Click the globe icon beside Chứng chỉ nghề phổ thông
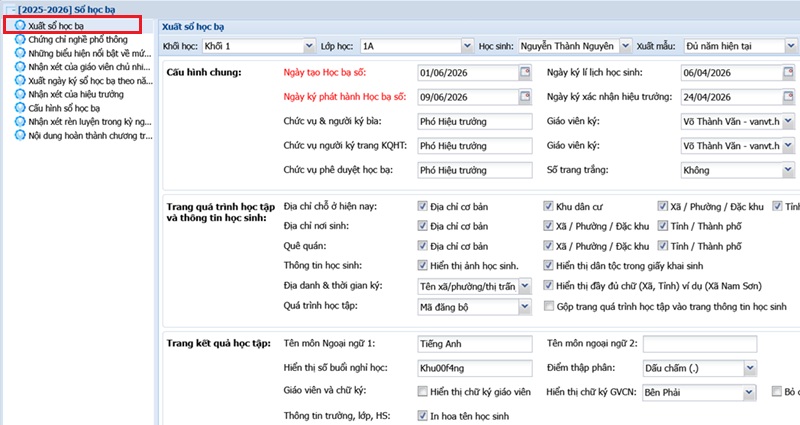 coord(20,39)
